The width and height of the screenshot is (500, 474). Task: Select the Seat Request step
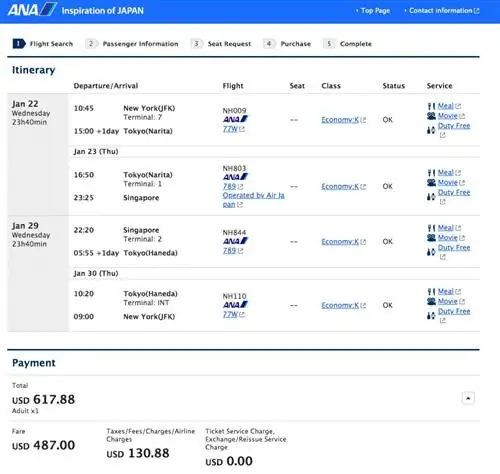pos(221,44)
